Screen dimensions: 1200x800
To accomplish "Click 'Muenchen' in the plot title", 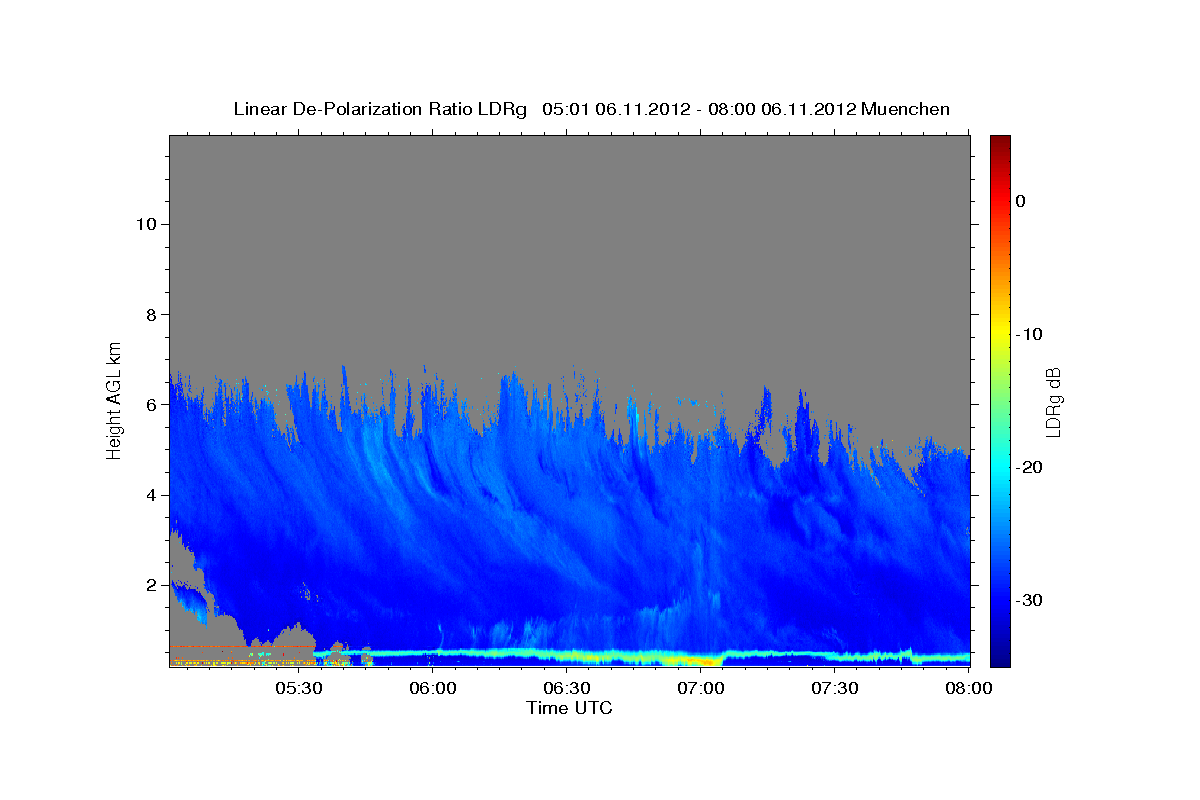I will click(906, 109).
